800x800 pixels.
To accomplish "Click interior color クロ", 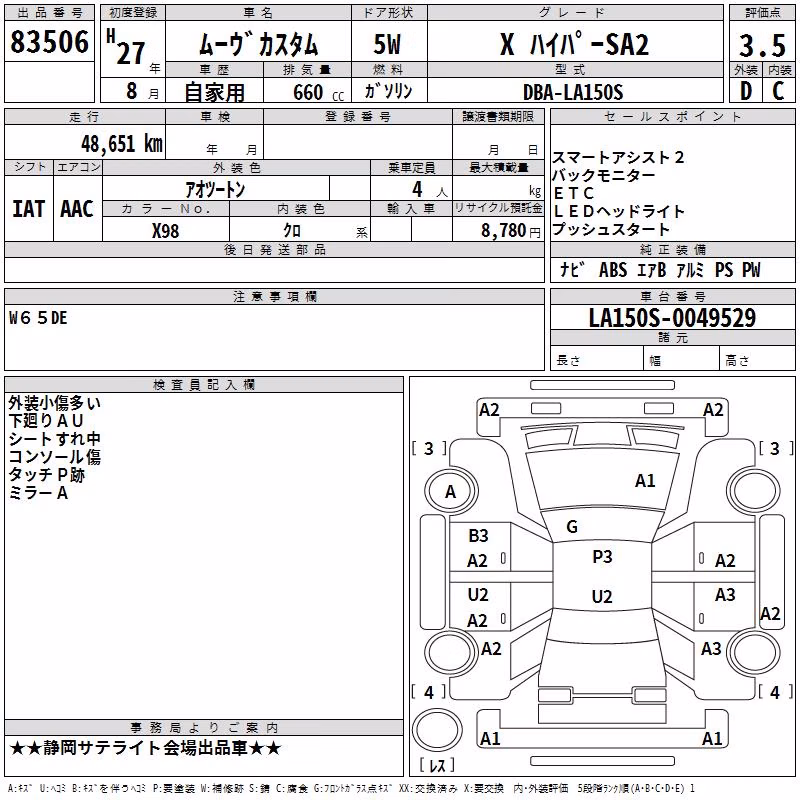I will pyautogui.click(x=292, y=231).
